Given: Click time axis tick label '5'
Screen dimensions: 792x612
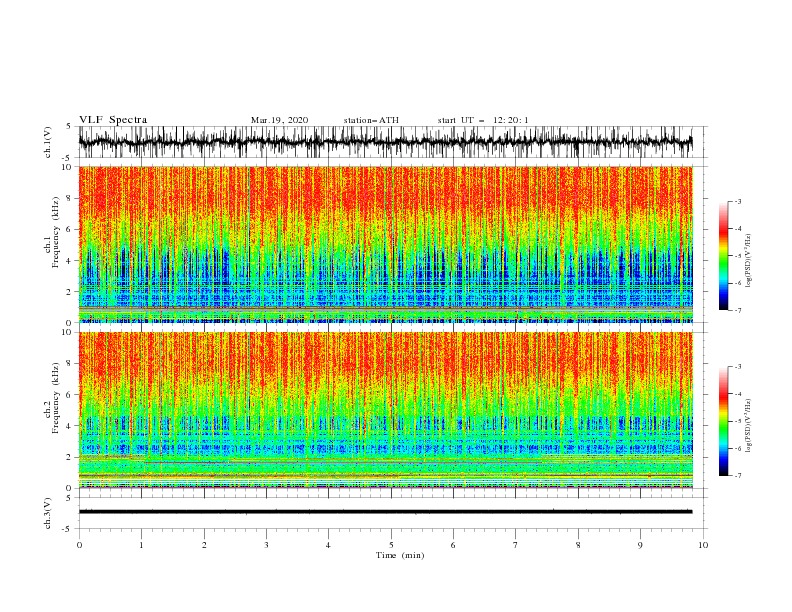Looking at the screenshot, I should click(x=391, y=545).
